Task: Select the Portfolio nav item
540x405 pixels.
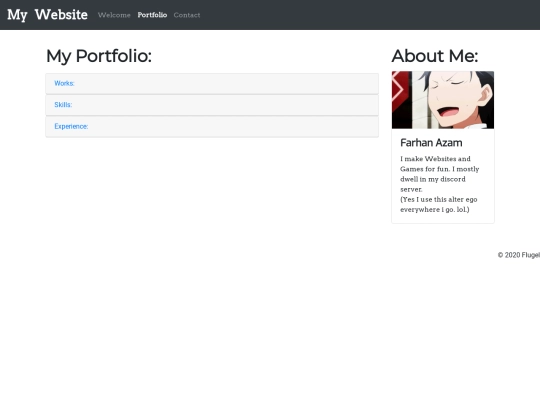Action: [152, 15]
